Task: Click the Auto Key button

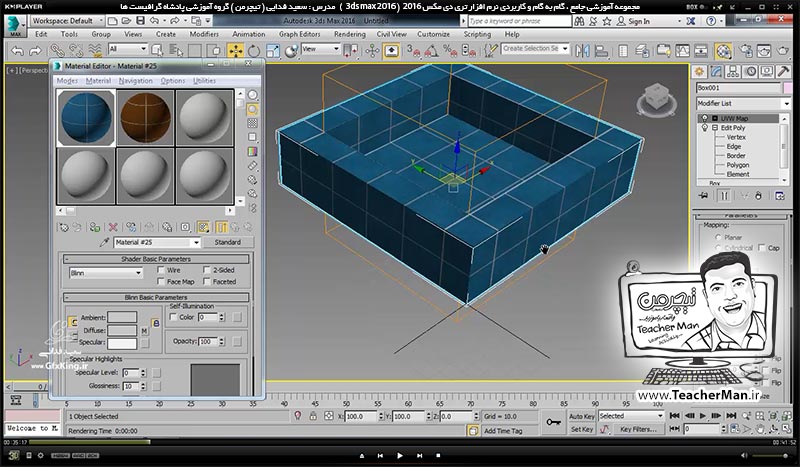Action: (581, 416)
